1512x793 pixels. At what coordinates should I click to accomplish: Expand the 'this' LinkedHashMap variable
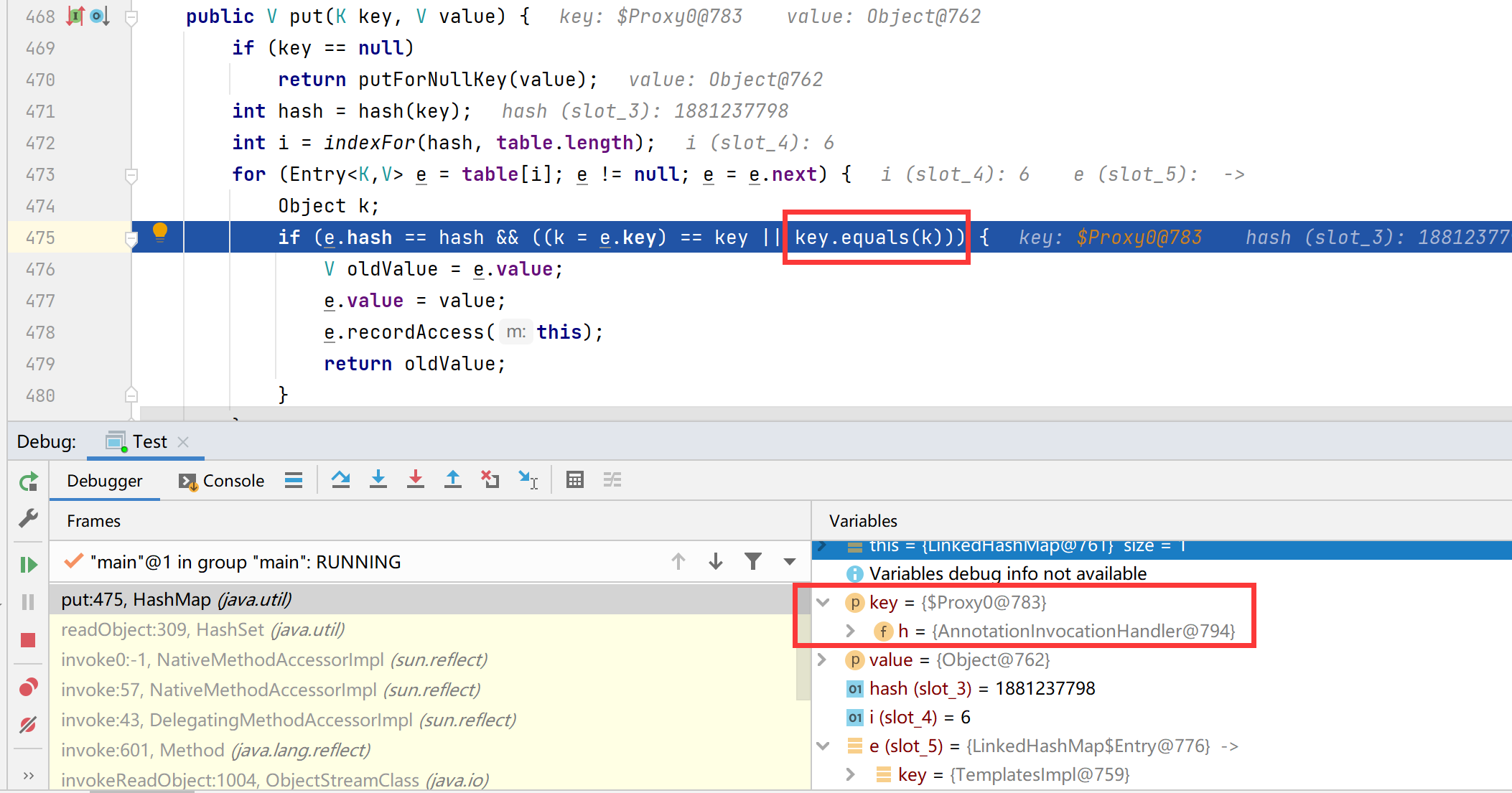coord(823,546)
